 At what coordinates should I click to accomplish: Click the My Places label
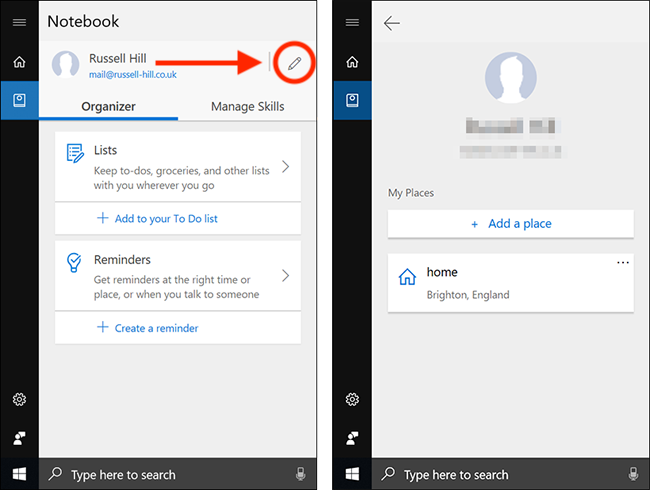[x=411, y=193]
